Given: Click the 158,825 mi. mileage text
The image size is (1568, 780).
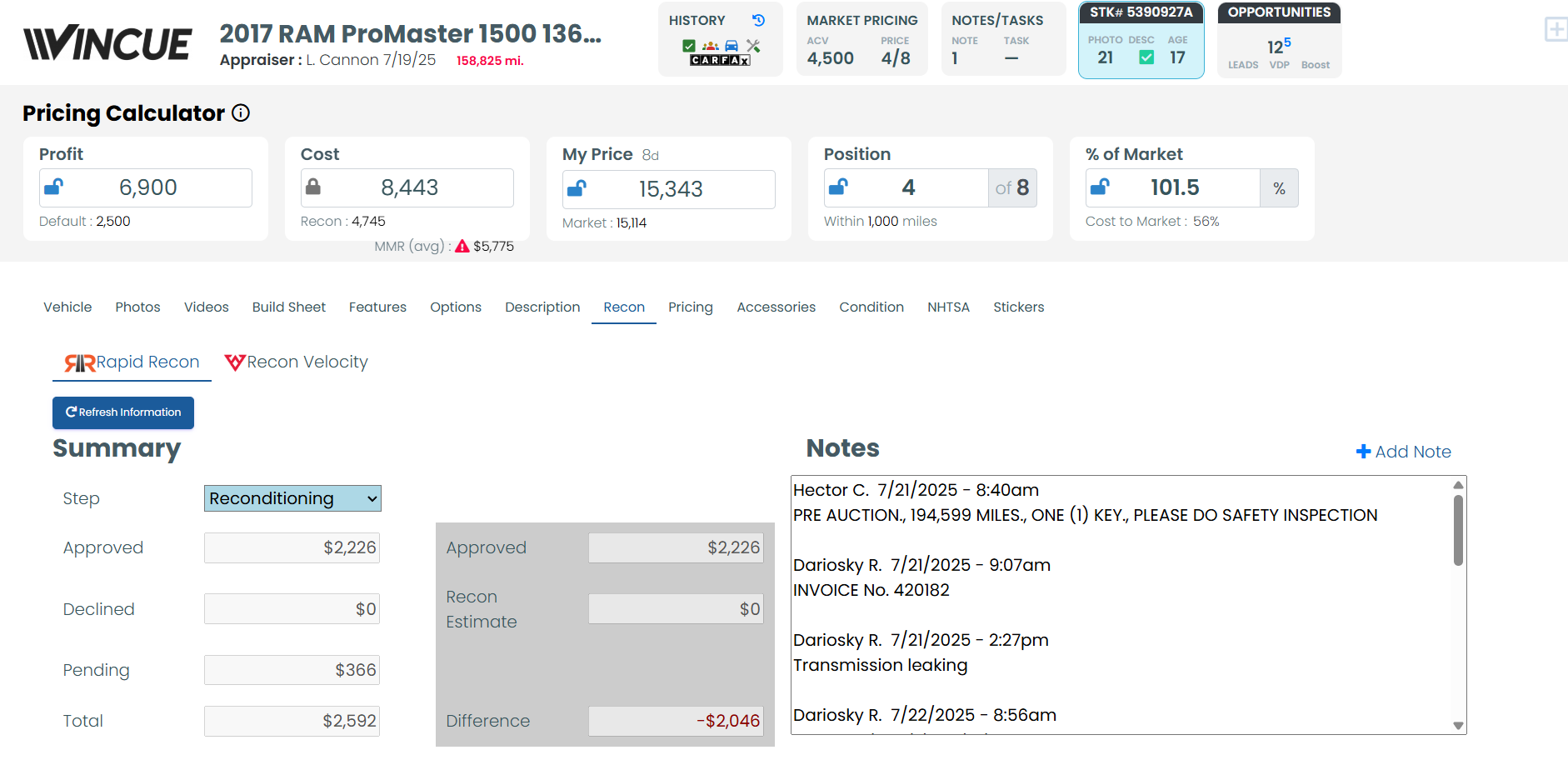Looking at the screenshot, I should [490, 60].
